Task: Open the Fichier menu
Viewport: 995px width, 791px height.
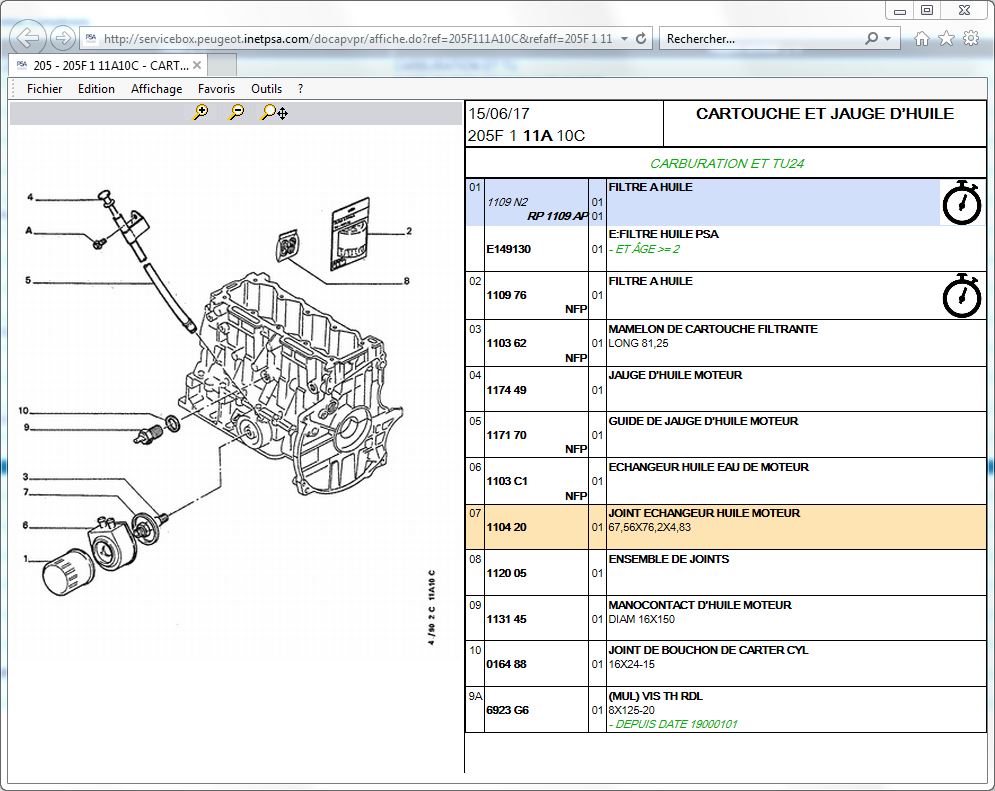Action: [44, 89]
